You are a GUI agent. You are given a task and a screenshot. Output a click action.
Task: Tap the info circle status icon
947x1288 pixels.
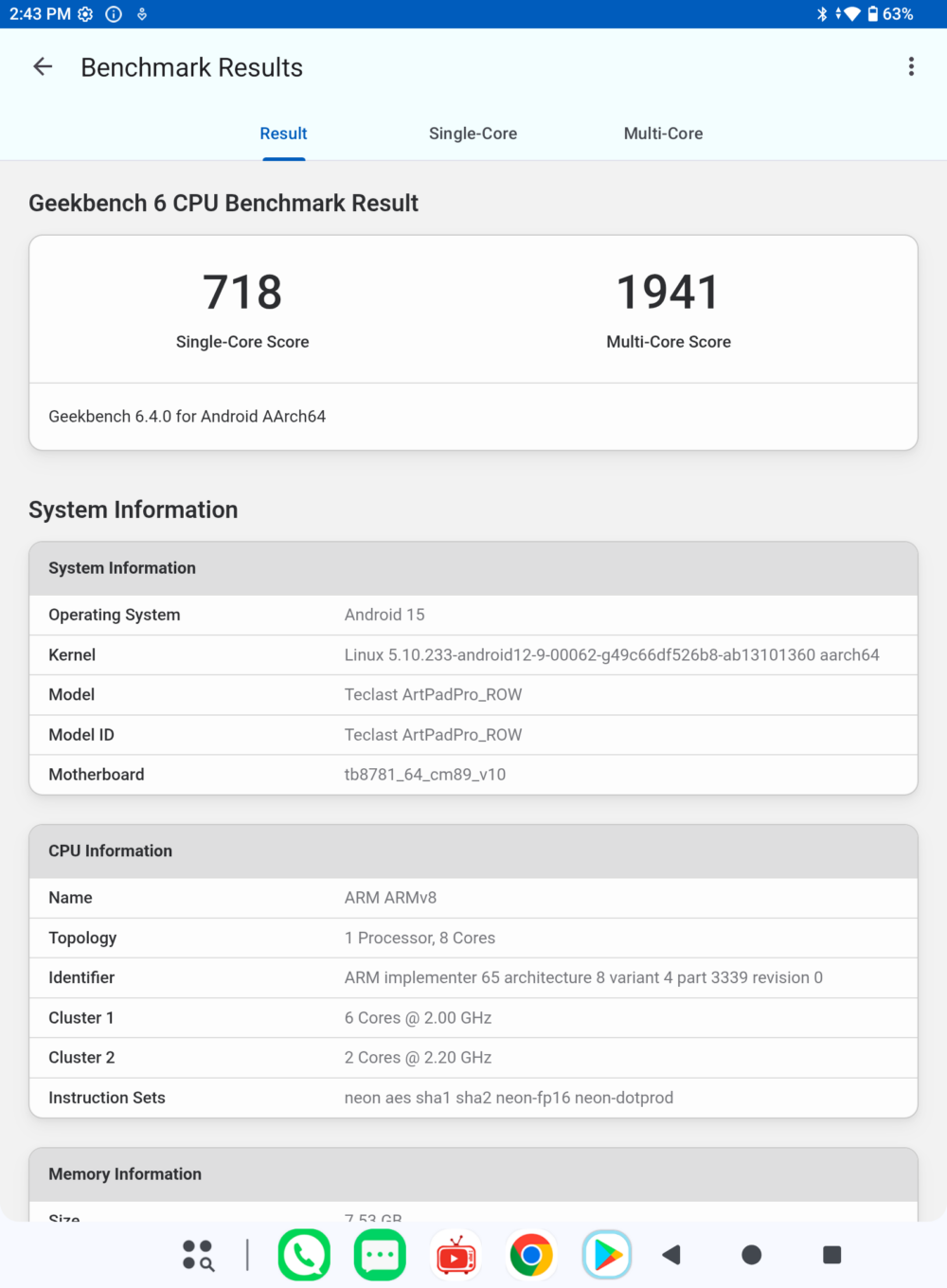pyautogui.click(x=114, y=14)
